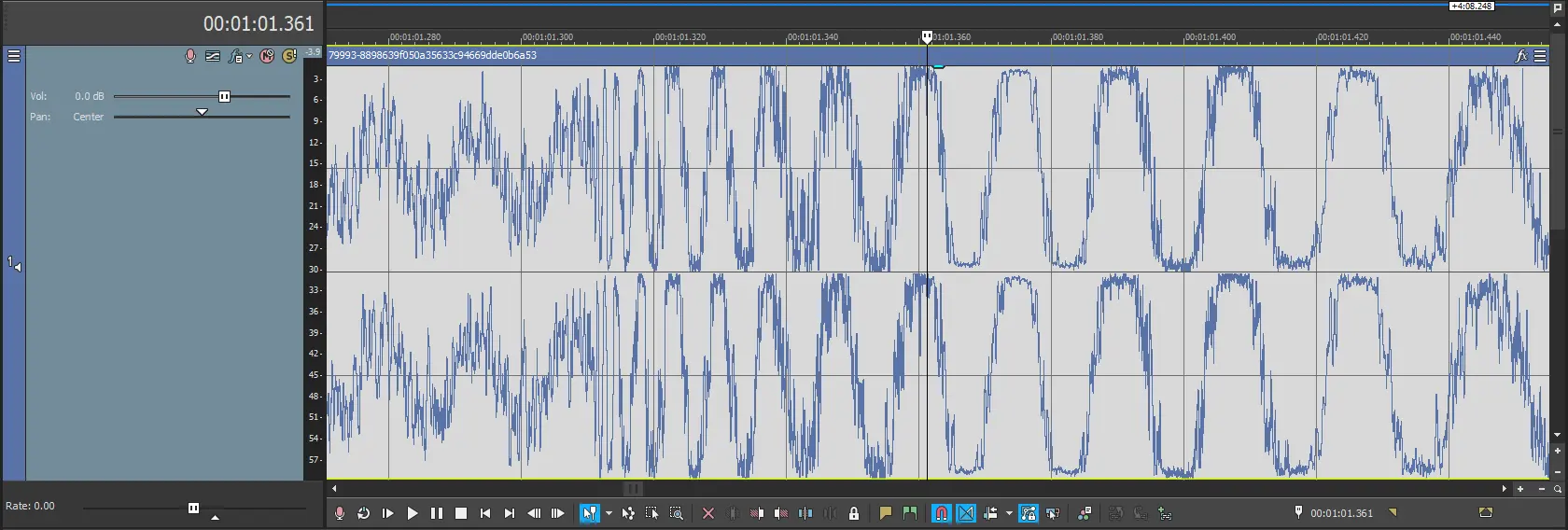1568x530 pixels.
Task: Click the audio event title bar name
Action: (432, 55)
